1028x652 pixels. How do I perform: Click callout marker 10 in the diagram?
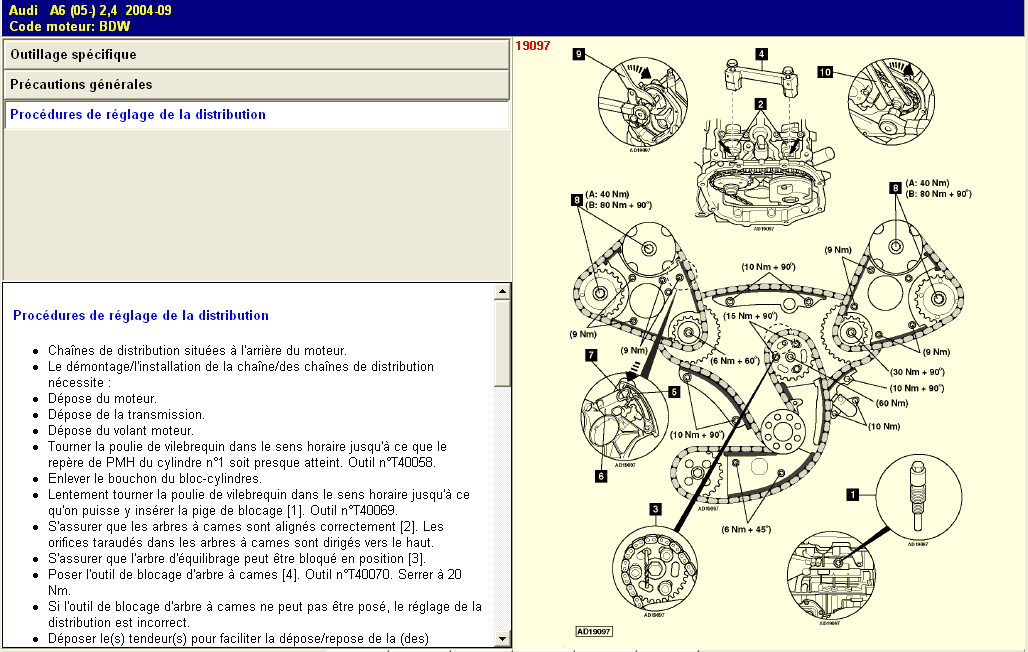[825, 72]
